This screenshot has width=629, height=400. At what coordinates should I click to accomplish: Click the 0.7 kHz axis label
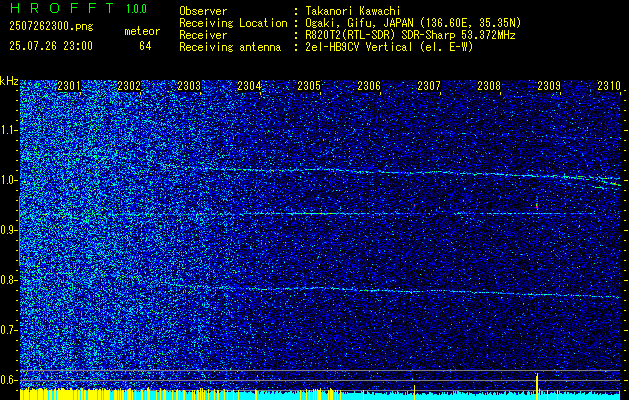pos(9,330)
